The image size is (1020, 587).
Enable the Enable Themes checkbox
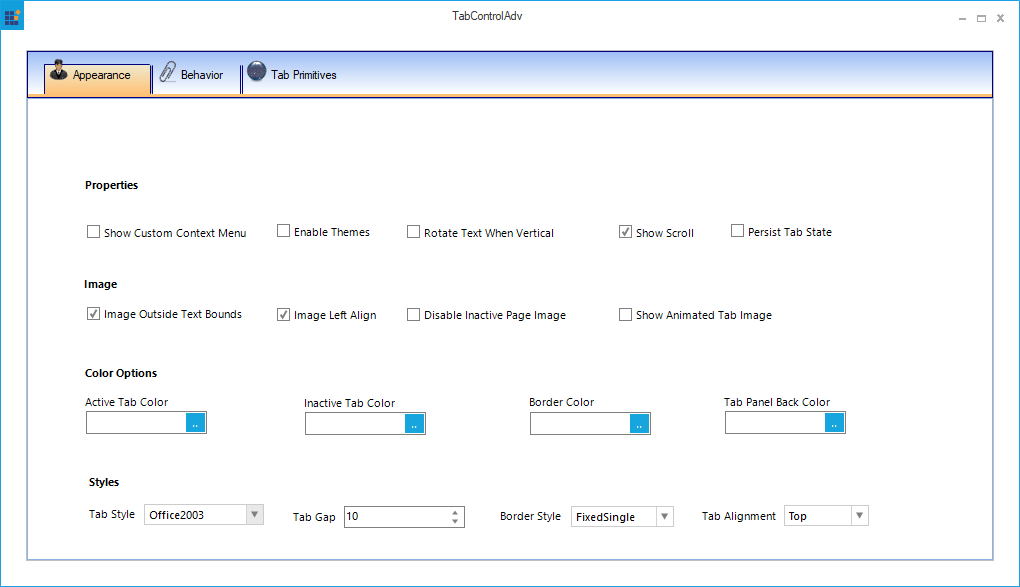coord(283,230)
